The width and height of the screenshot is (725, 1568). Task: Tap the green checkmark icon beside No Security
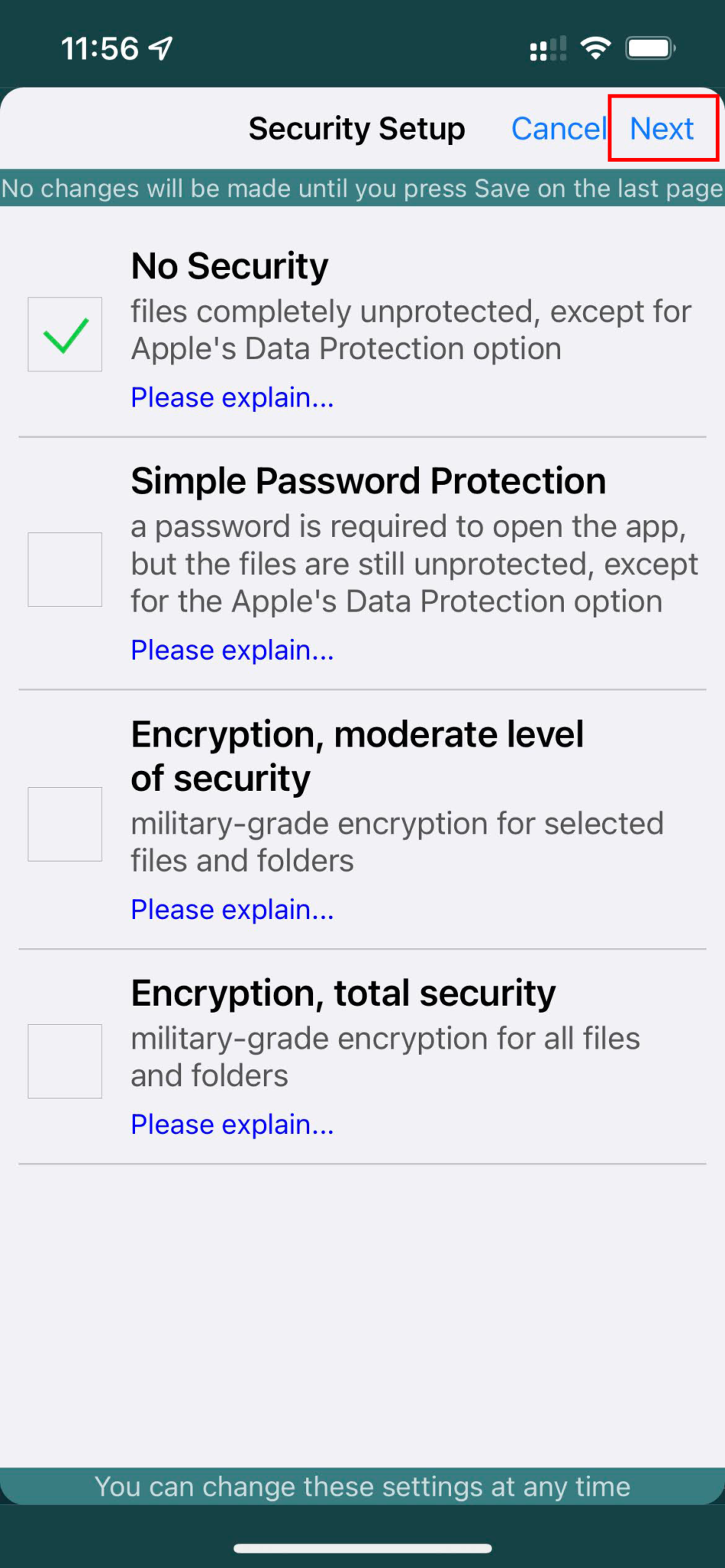pyautogui.click(x=65, y=334)
